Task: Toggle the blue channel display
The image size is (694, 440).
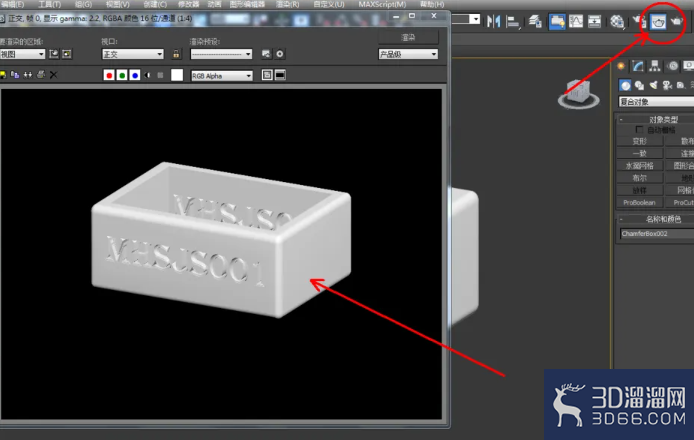Action: click(135, 75)
